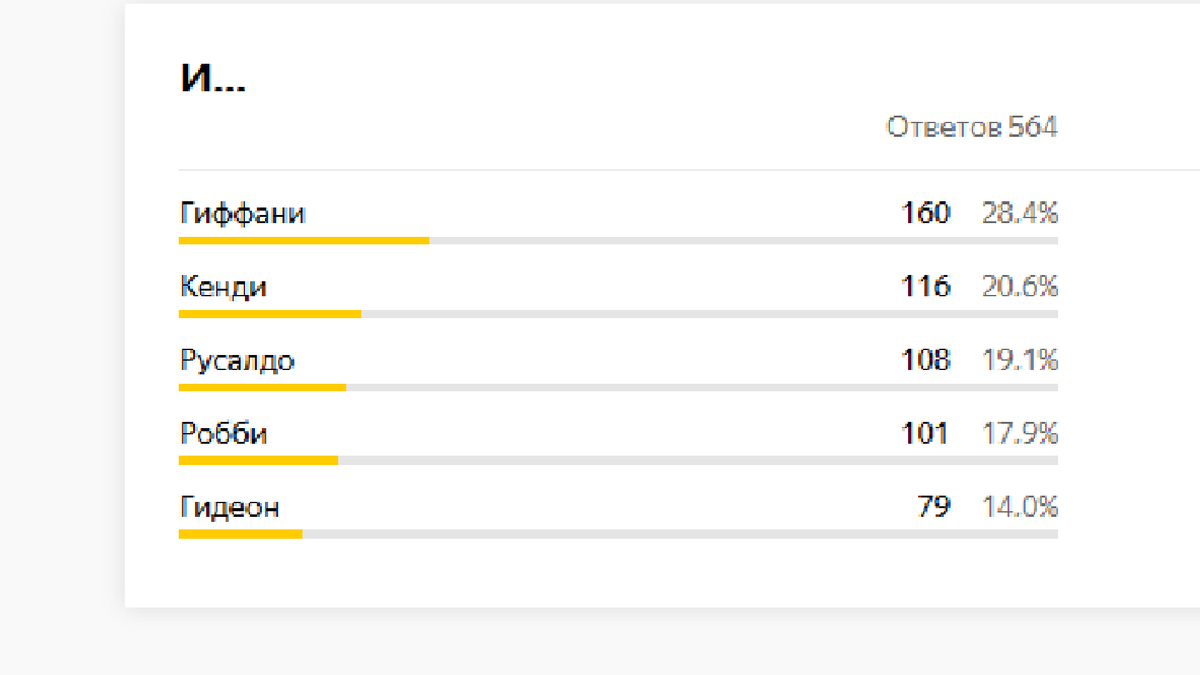Screen dimensions: 1200x675
Task: Select the "Гидеон" answer label
Action: (x=229, y=508)
